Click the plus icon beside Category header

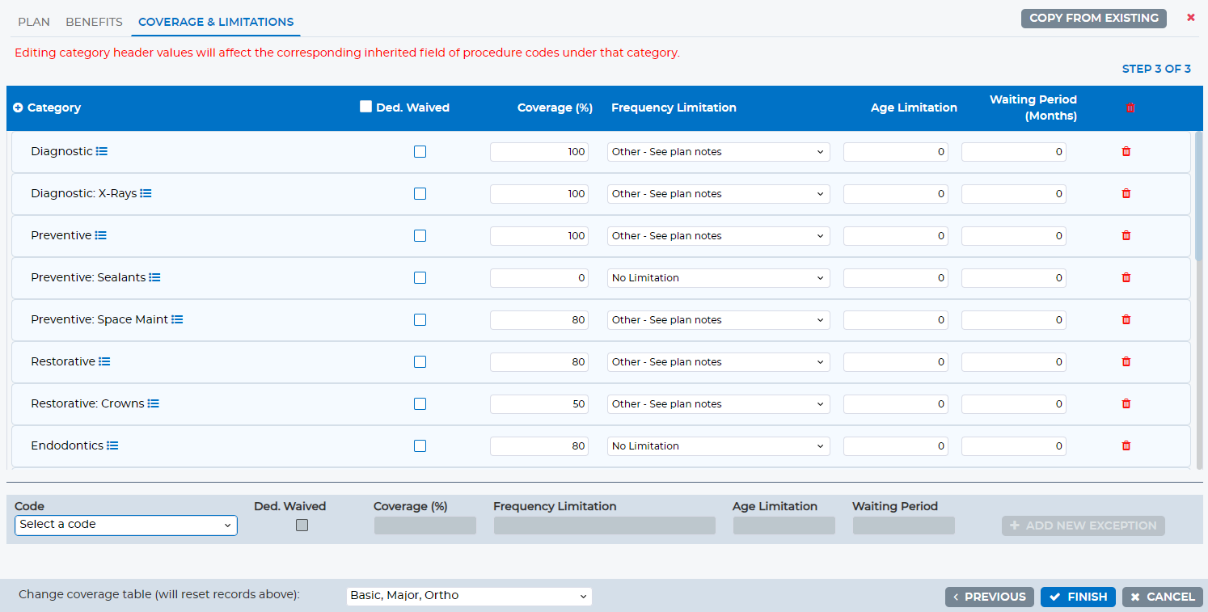click(x=18, y=108)
